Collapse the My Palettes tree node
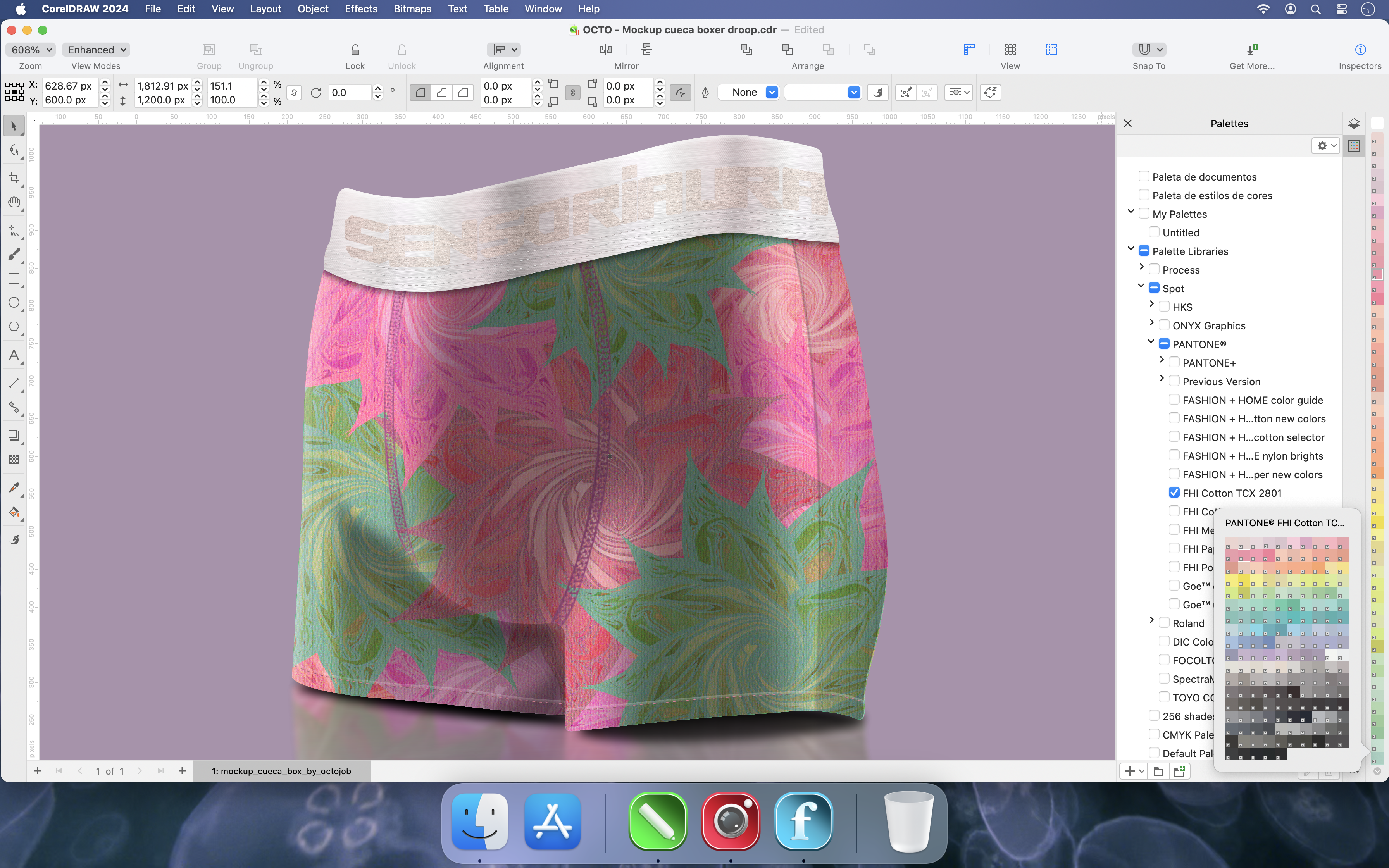The image size is (1389, 868). (1131, 212)
